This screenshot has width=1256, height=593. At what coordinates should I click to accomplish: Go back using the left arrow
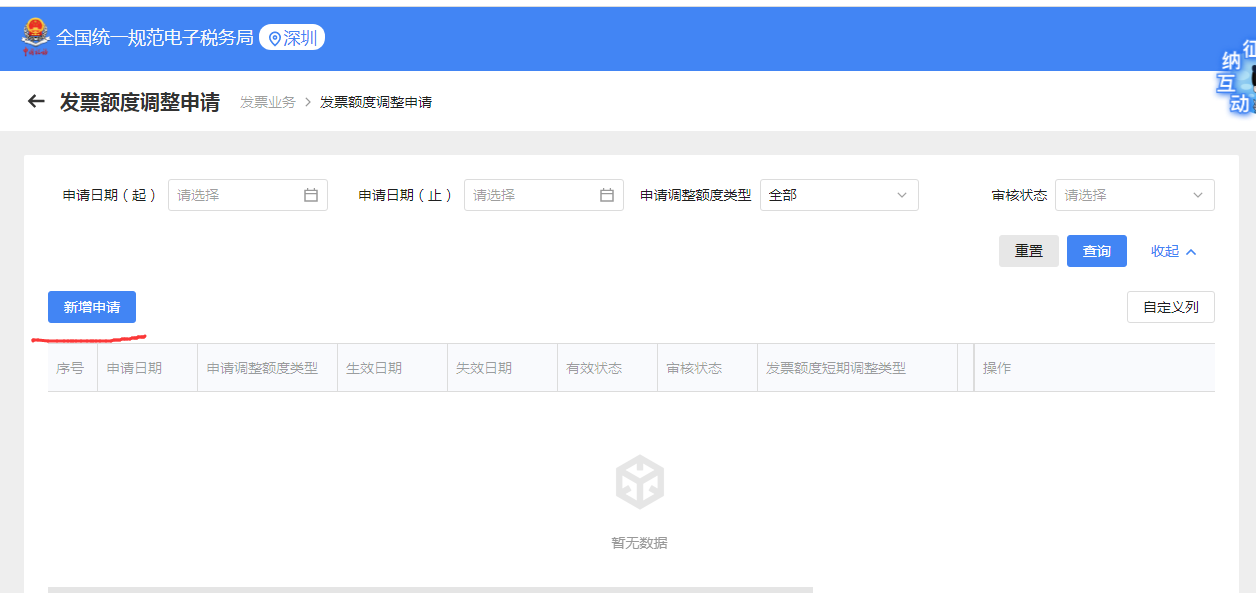click(36, 101)
